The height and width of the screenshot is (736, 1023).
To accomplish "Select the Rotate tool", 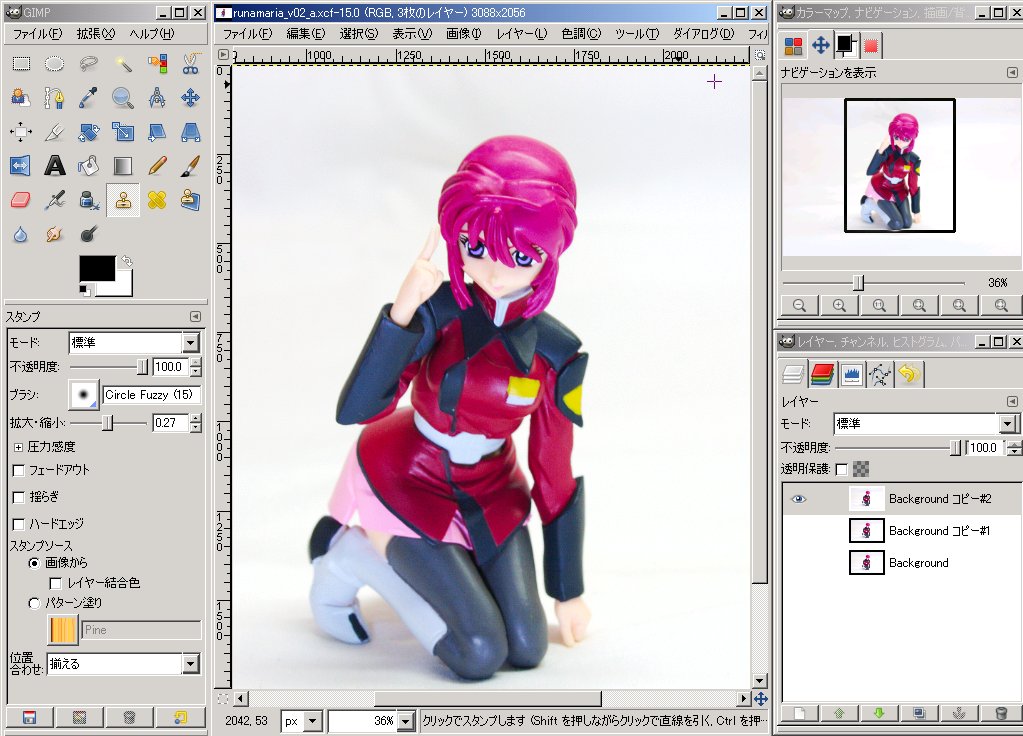I will pos(89,132).
